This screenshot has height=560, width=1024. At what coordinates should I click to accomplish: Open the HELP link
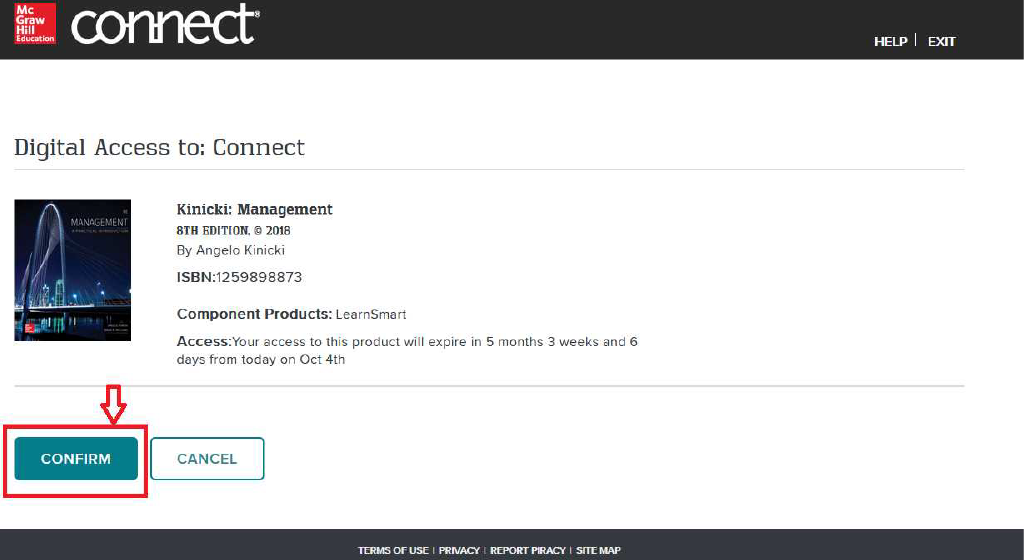pos(890,41)
